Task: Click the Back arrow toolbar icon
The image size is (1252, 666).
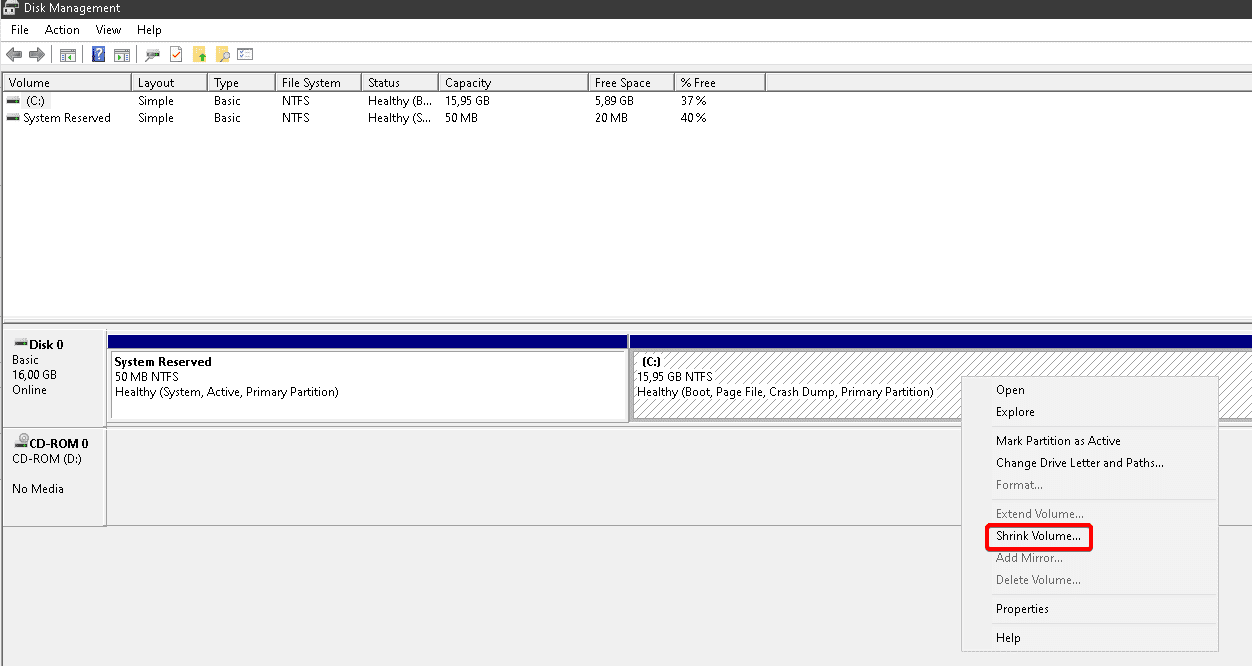Action: click(14, 54)
